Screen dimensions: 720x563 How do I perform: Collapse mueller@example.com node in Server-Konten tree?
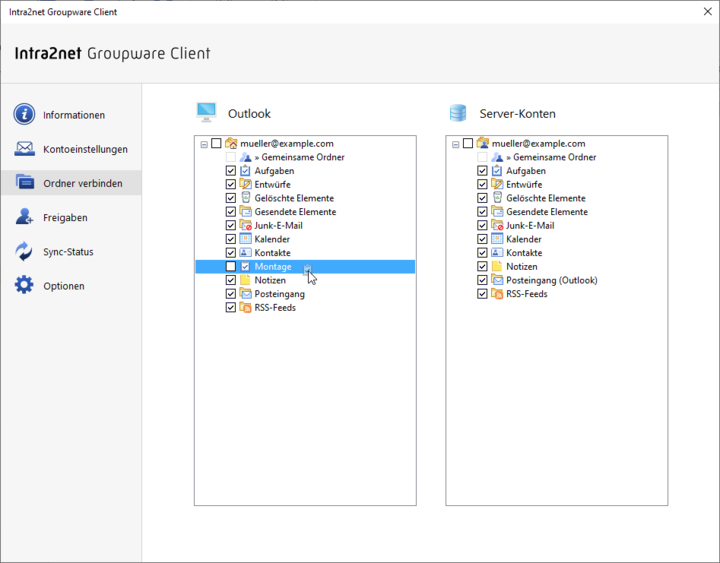456,144
